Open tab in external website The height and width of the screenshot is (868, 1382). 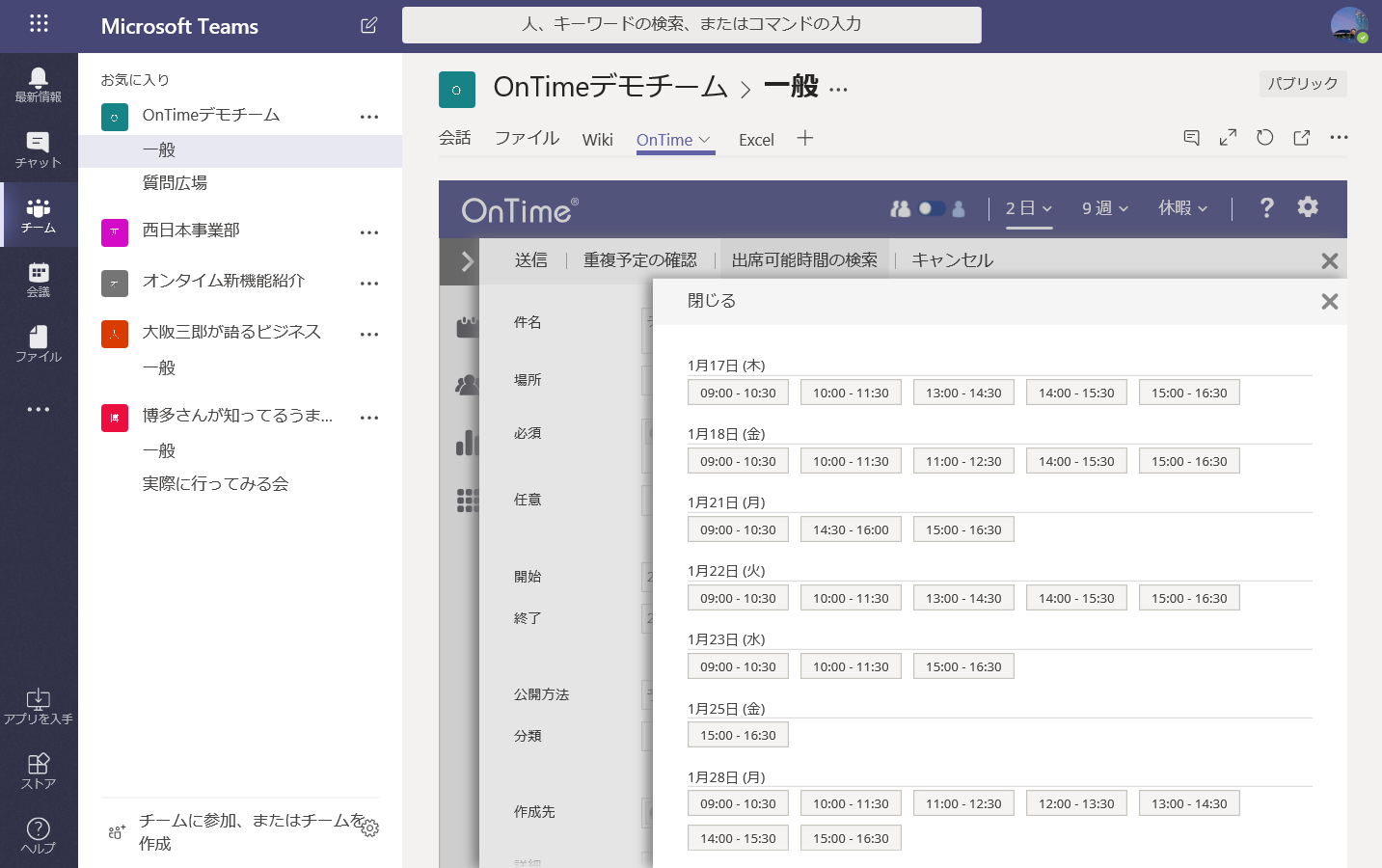1302,137
